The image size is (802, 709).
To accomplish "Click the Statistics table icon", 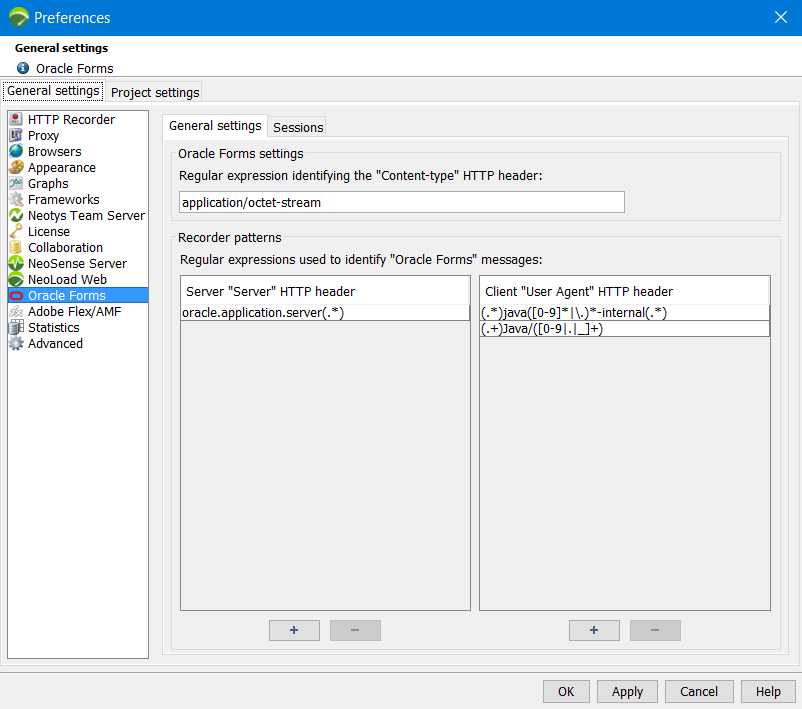I will [x=16, y=327].
